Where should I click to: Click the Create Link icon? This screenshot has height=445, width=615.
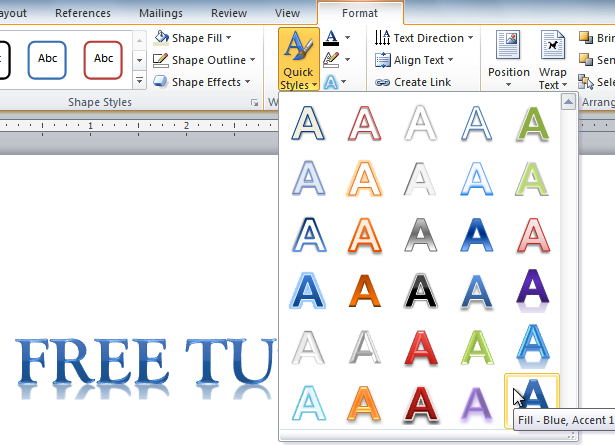[383, 83]
